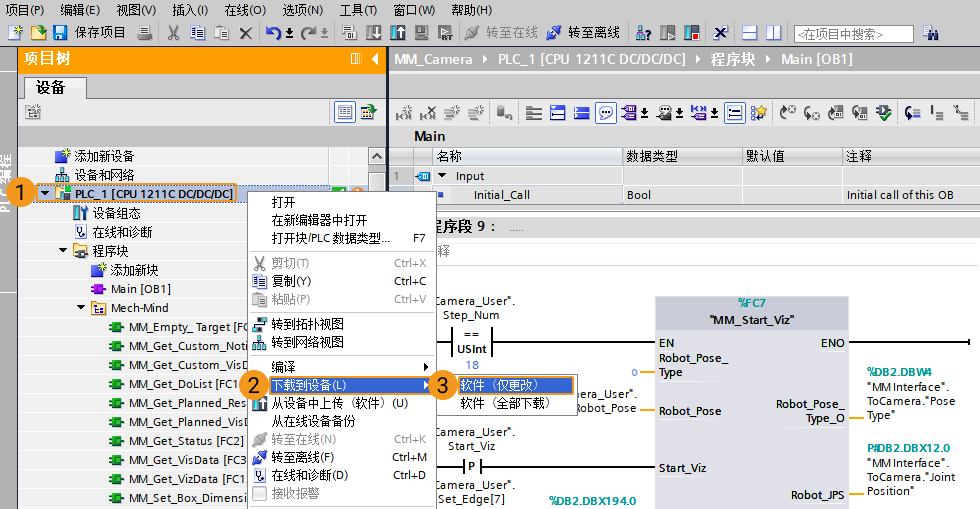The image size is (980, 509).
Task: Click the Copy toolbar icon
Action: [x=198, y=33]
